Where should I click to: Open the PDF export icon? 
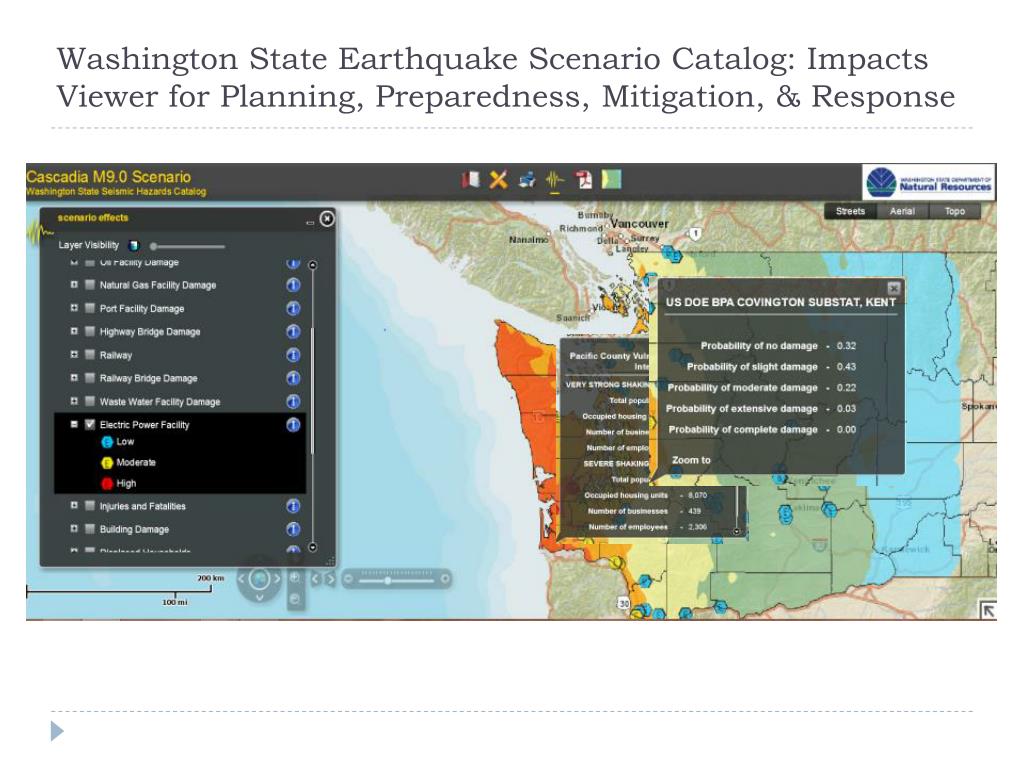point(583,179)
